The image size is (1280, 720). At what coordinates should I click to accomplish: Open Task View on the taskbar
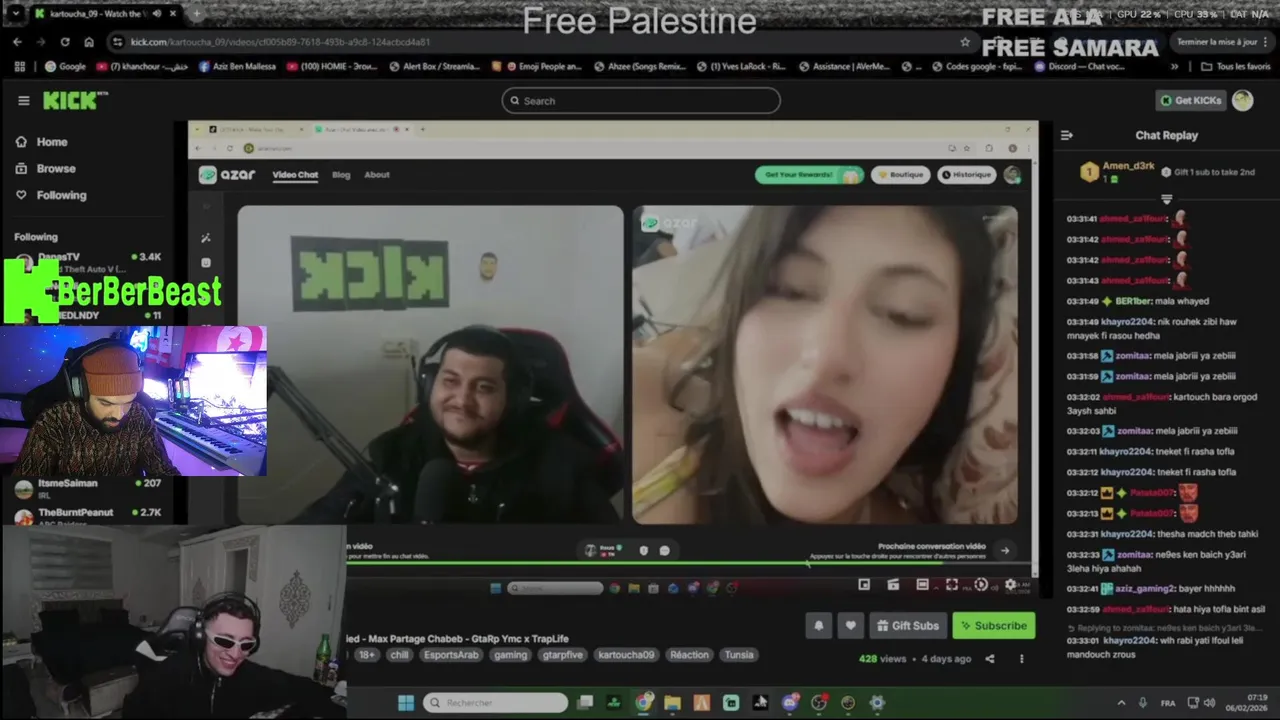(x=585, y=702)
